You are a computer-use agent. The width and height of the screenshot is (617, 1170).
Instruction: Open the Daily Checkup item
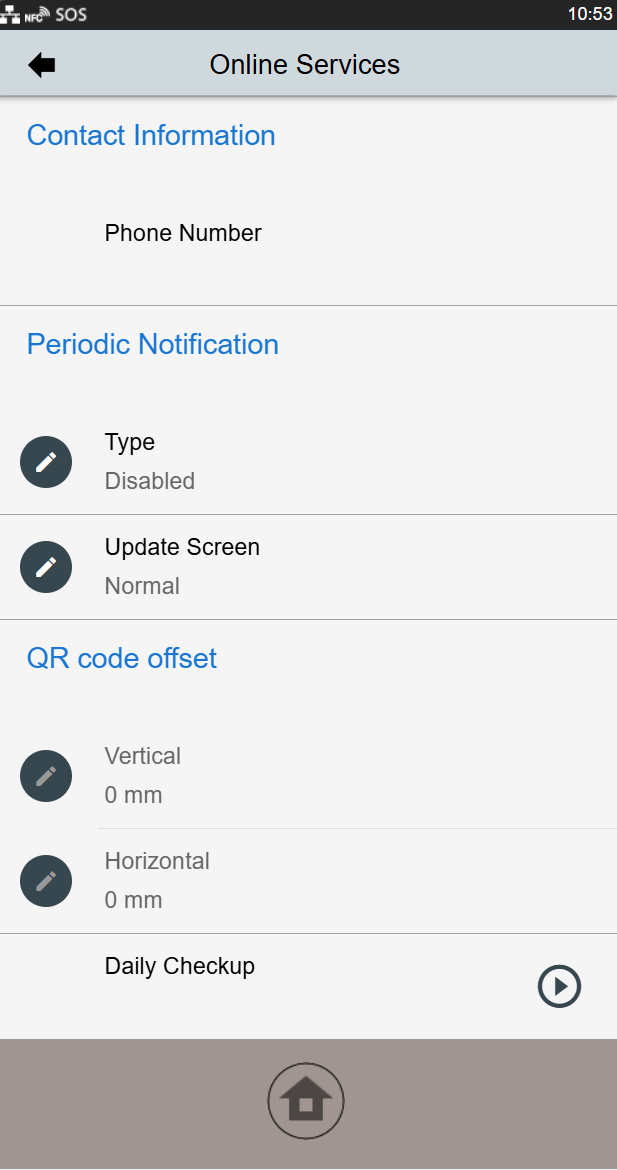click(180, 966)
